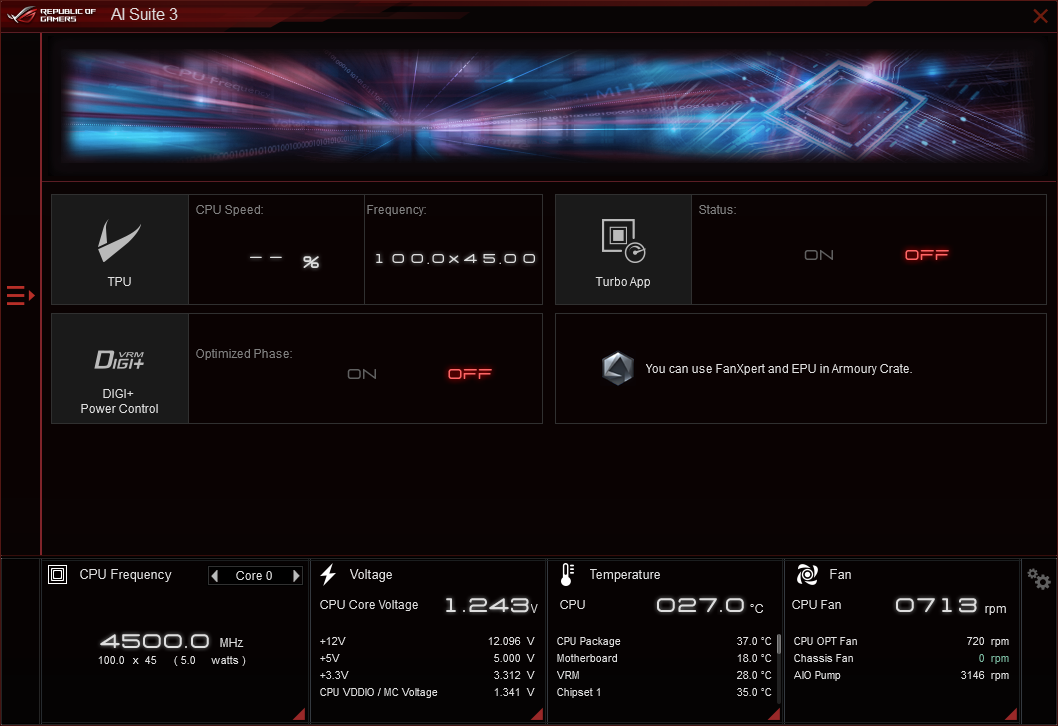Click the Republic of Gamers logo
This screenshot has width=1058, height=726.
point(51,15)
